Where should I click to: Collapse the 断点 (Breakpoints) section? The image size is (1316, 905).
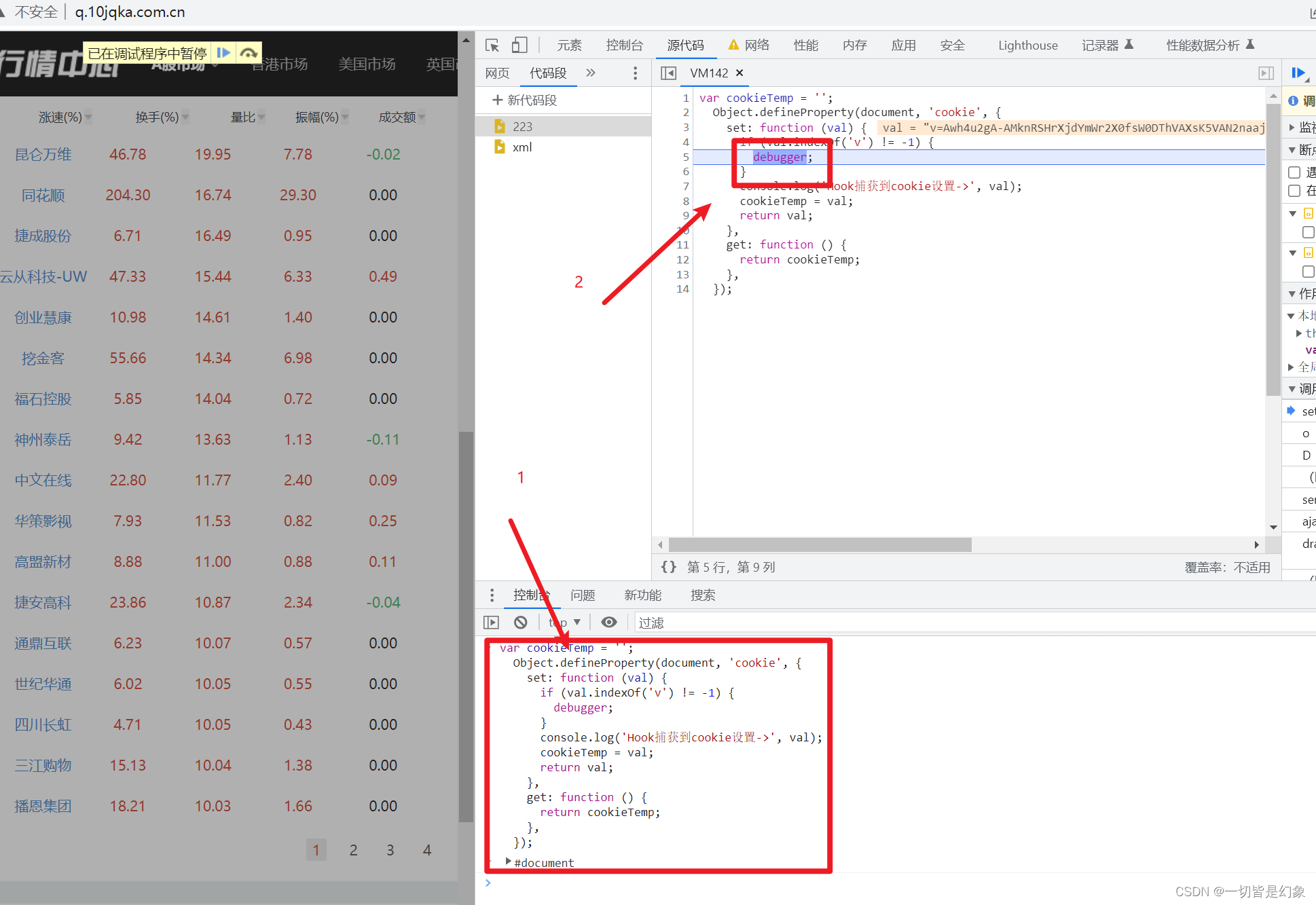point(1292,149)
